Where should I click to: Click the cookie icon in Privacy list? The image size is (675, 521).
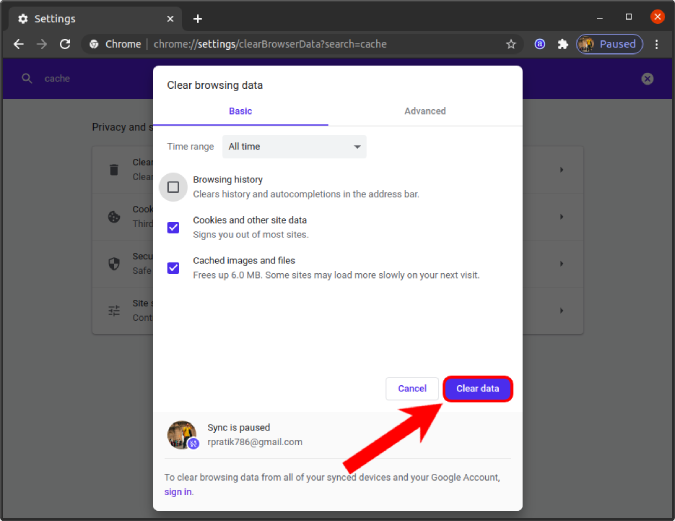coord(114,217)
